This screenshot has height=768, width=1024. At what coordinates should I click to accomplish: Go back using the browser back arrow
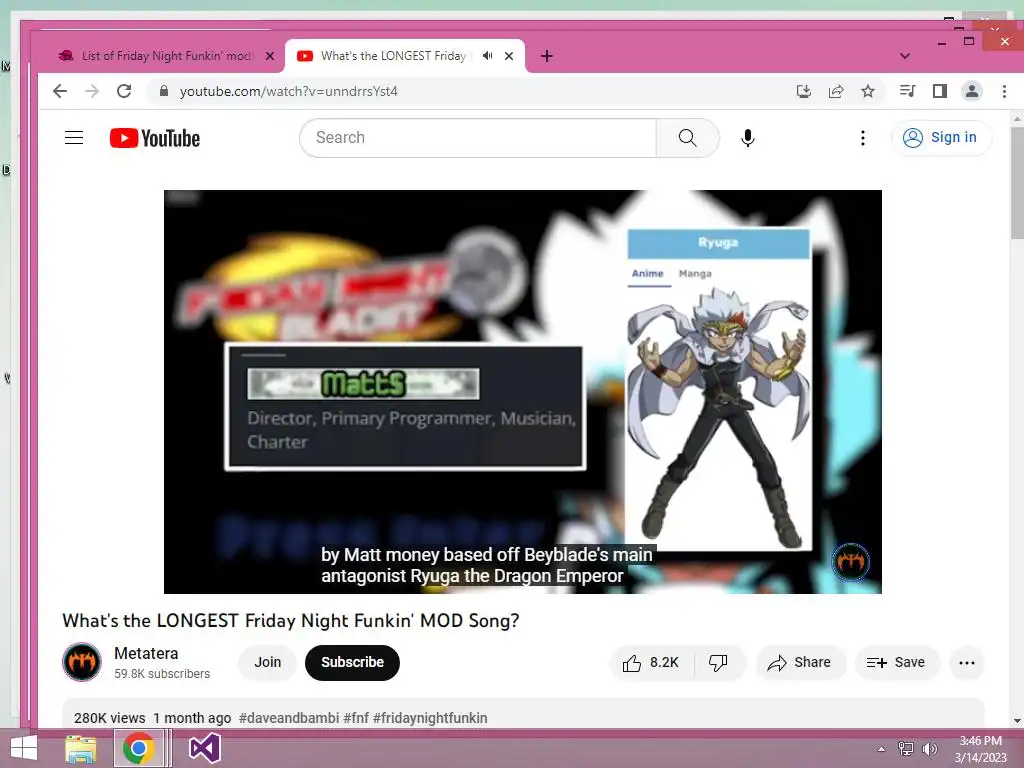pyautogui.click(x=60, y=91)
